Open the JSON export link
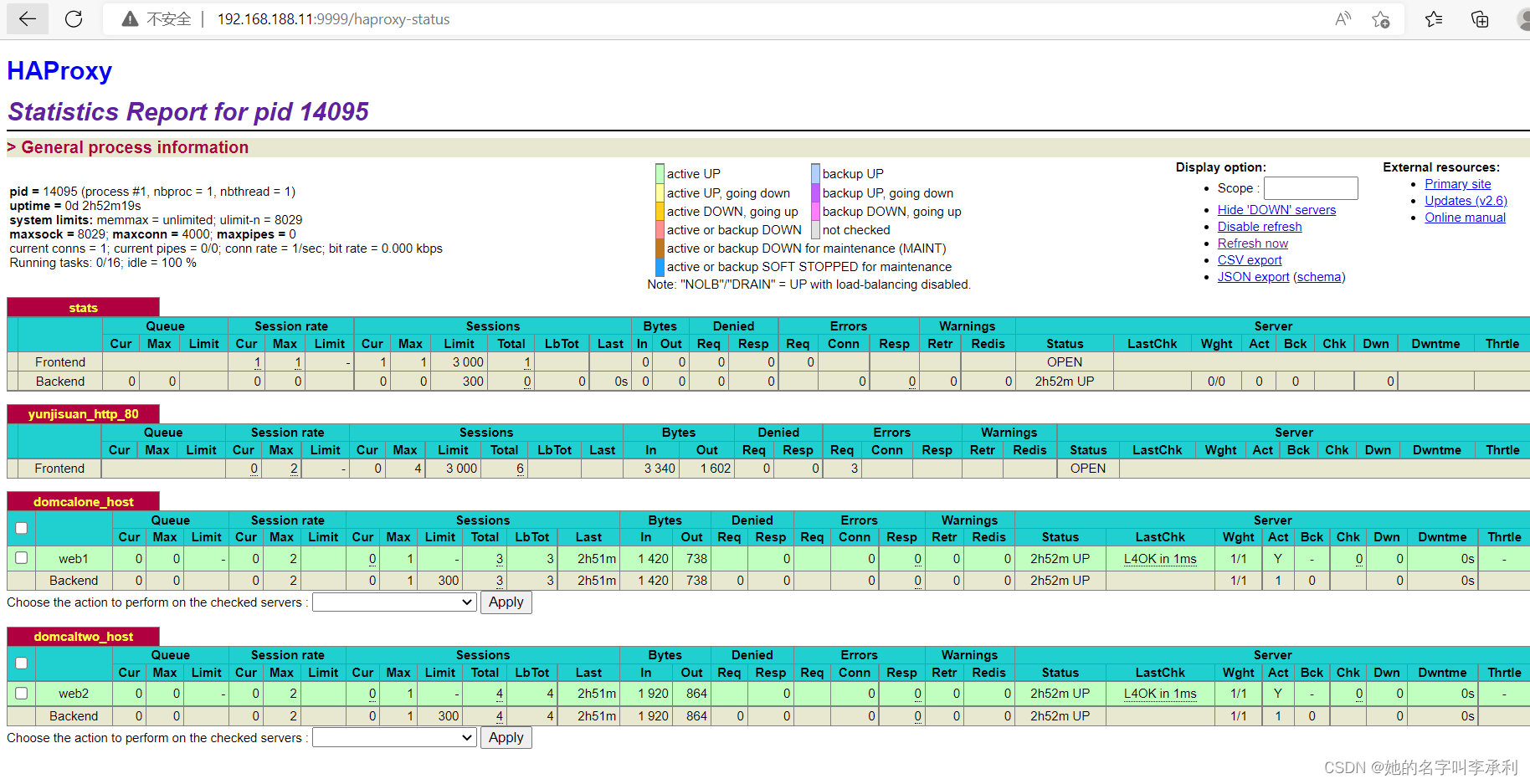 tap(1254, 277)
